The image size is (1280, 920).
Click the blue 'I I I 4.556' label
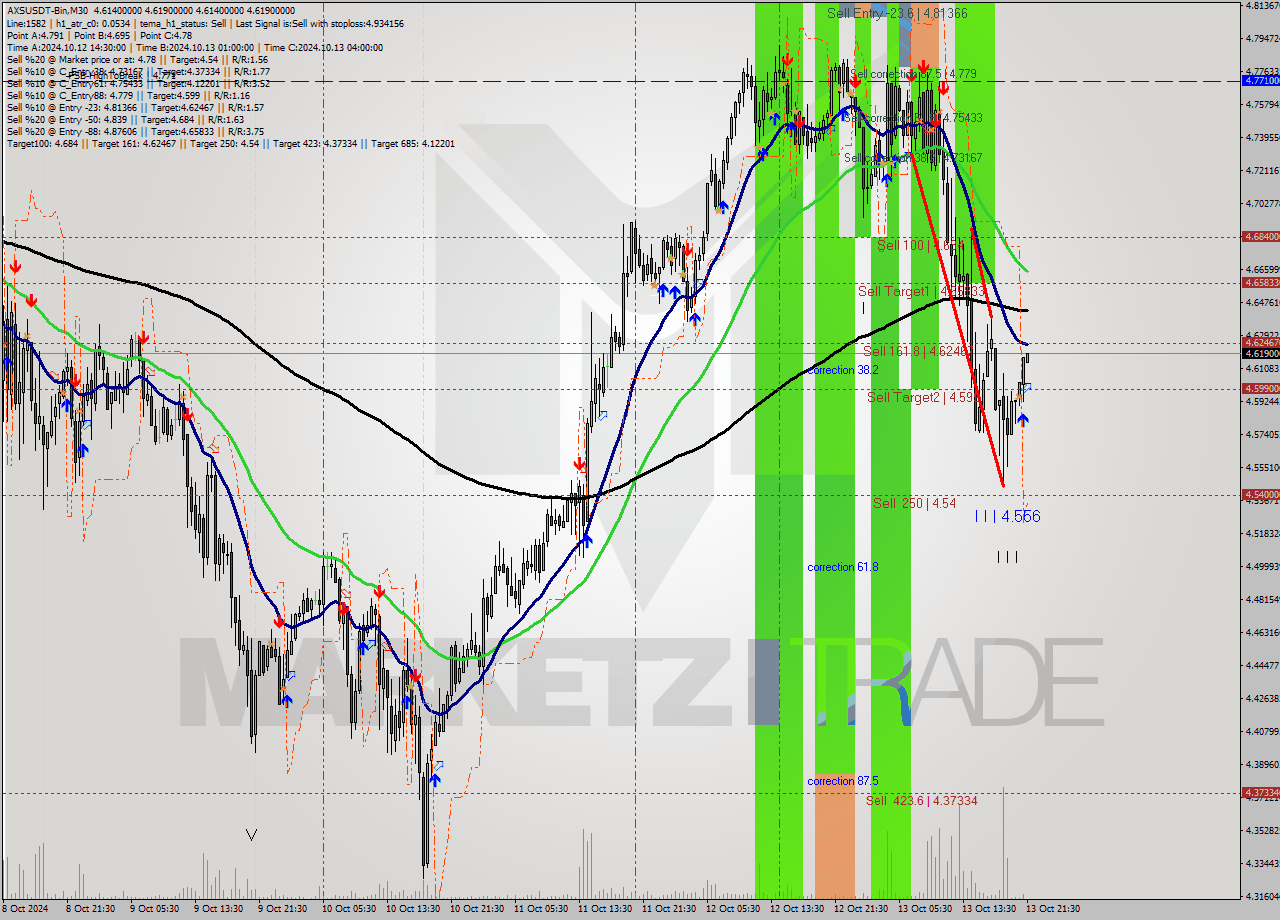(x=1007, y=516)
